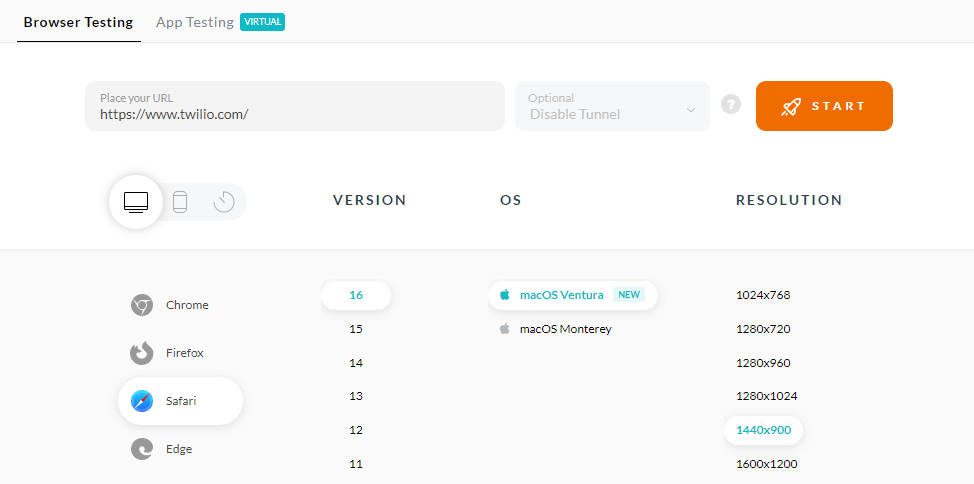This screenshot has height=484, width=974.
Task: Choose 1600x1200 resolution
Action: coord(767,463)
